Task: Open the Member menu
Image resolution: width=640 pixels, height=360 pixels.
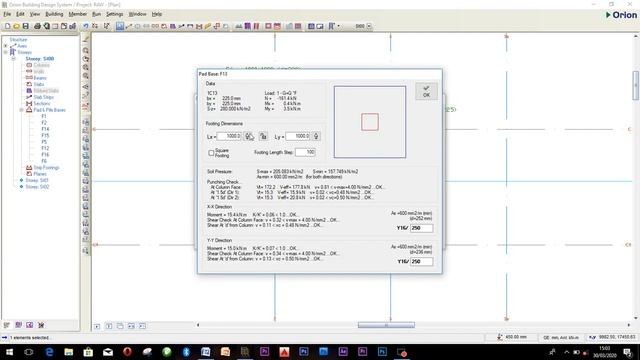Action: click(x=78, y=14)
